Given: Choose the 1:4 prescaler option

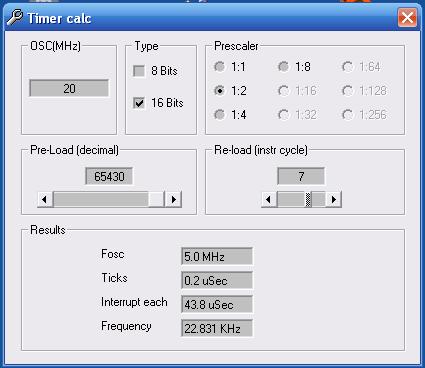Looking at the screenshot, I should point(219,114).
